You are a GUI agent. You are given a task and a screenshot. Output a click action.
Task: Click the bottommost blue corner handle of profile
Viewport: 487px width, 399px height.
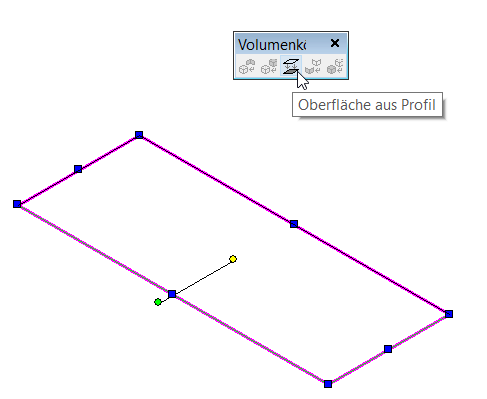328,384
